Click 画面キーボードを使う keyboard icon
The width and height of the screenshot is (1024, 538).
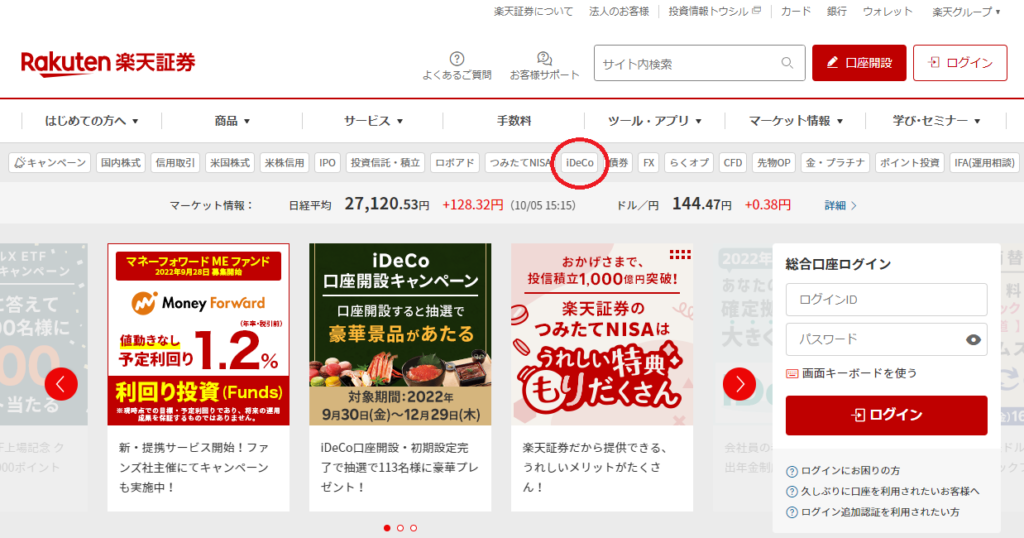tap(792, 373)
